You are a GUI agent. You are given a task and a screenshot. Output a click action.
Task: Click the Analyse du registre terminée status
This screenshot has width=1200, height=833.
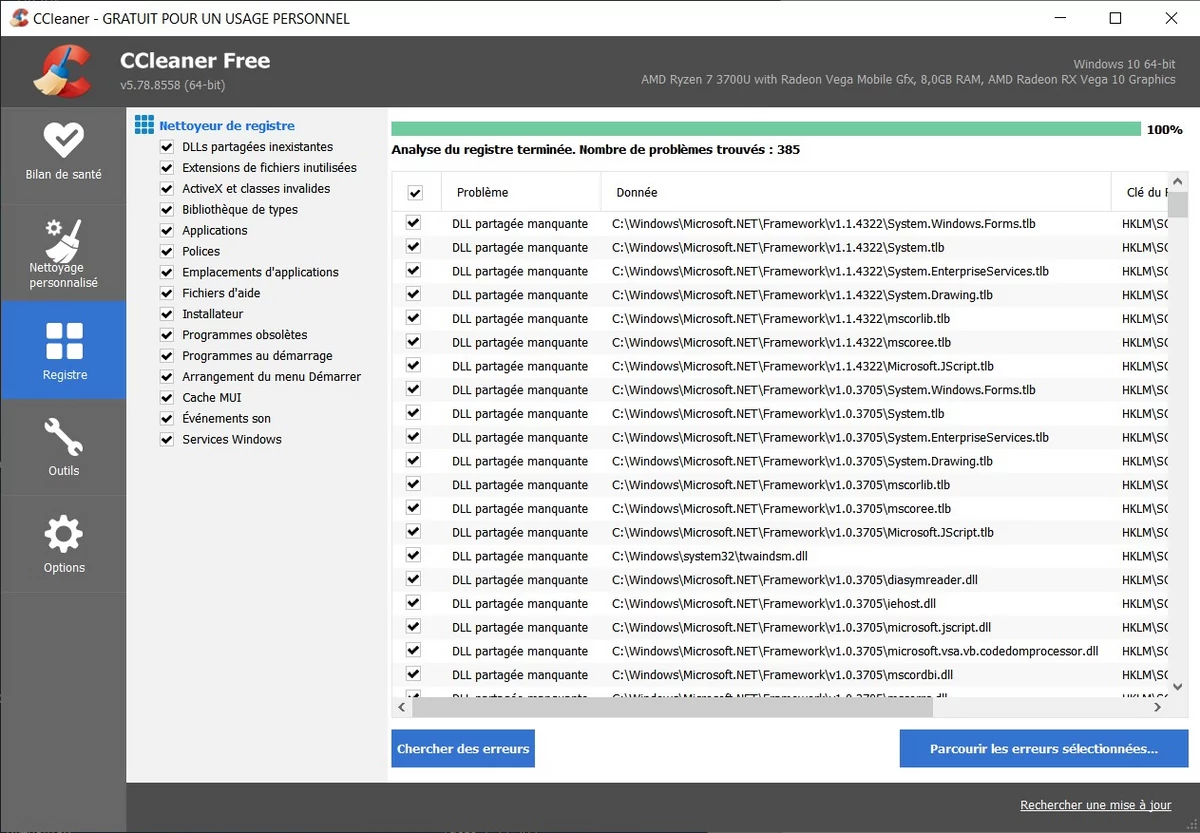pos(595,150)
